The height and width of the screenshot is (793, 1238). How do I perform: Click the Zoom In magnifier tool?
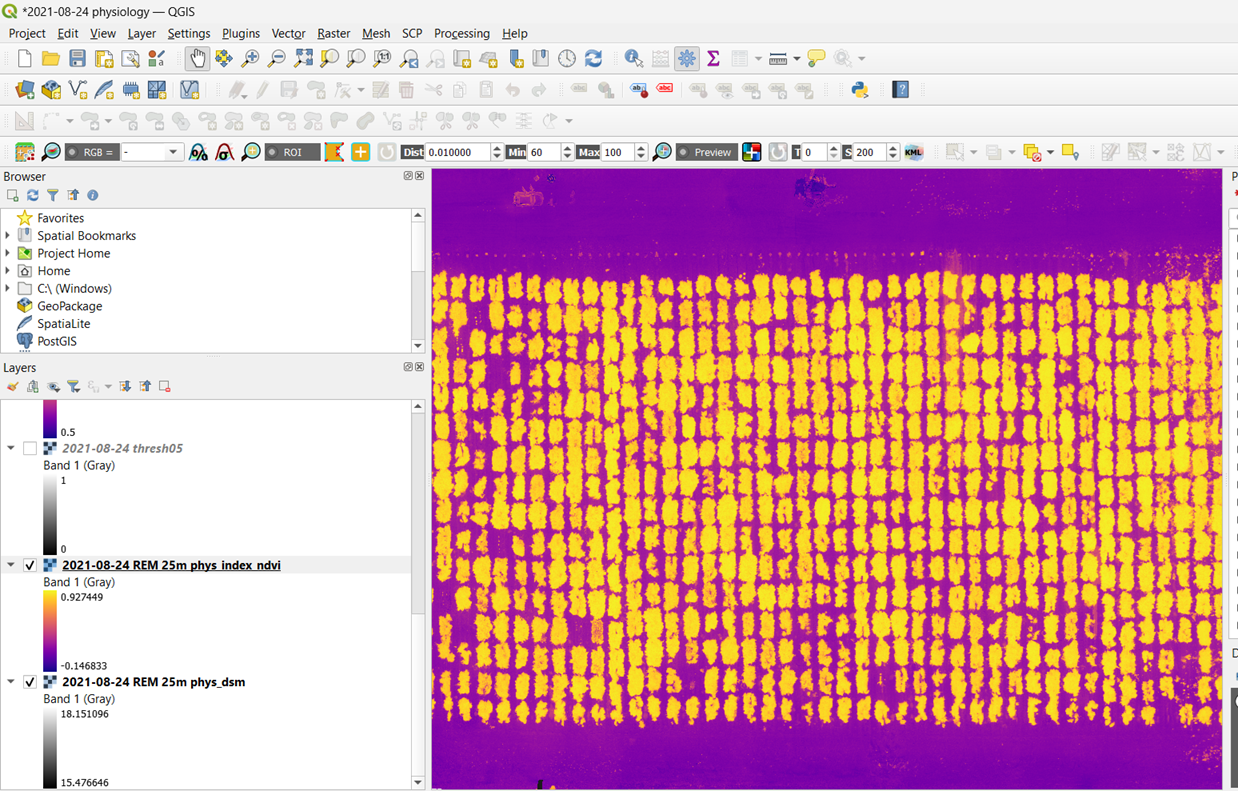250,59
